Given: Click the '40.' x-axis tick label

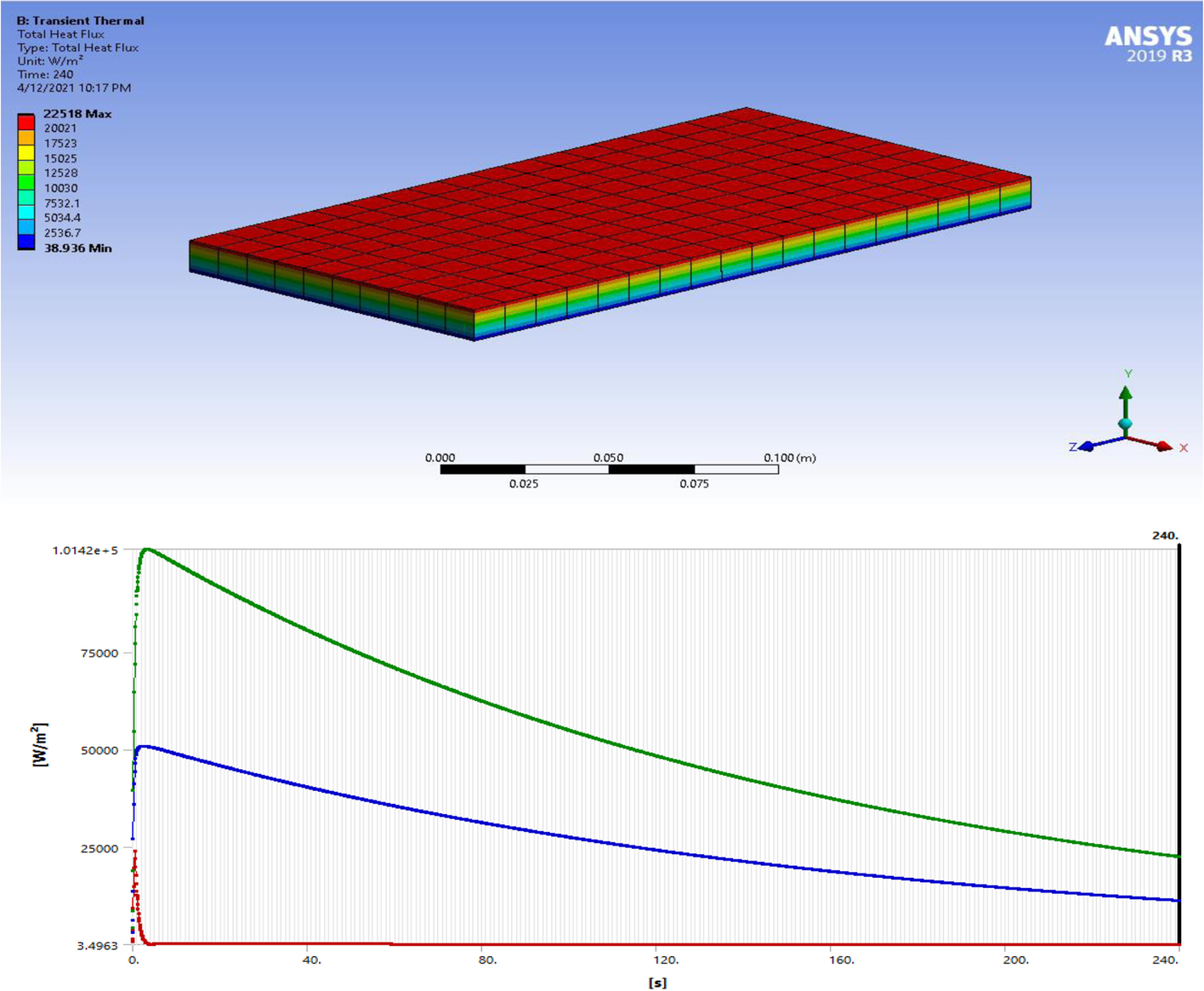Looking at the screenshot, I should pyautogui.click(x=312, y=960).
